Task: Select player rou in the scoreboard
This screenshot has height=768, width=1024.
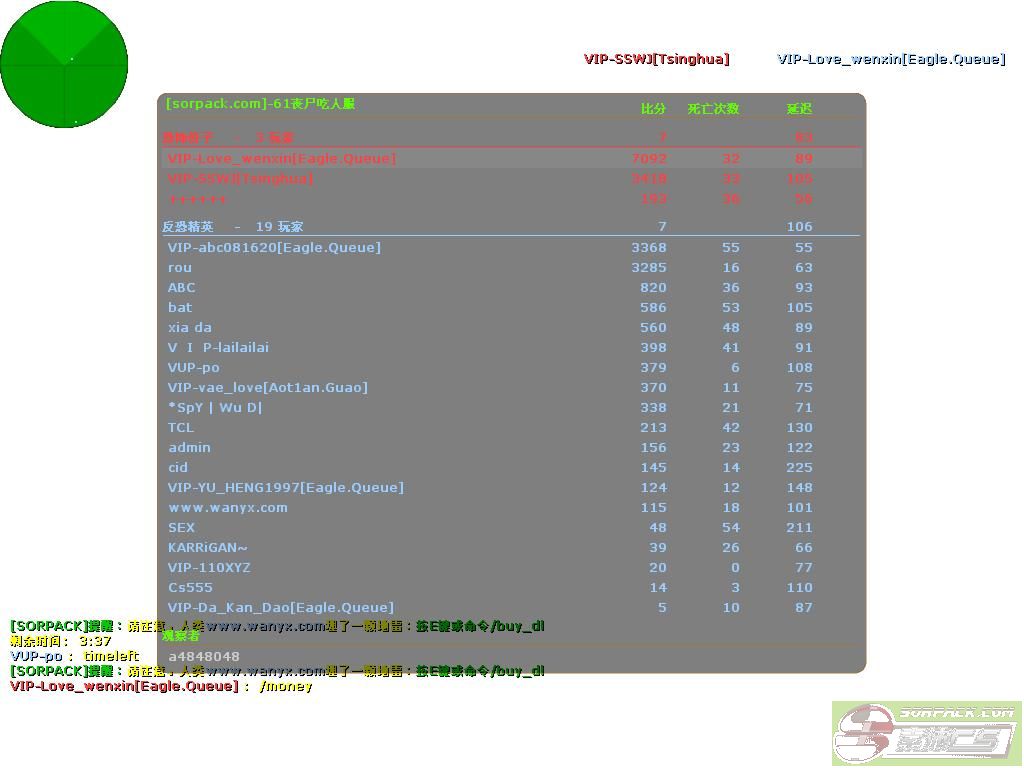Action: 180,268
